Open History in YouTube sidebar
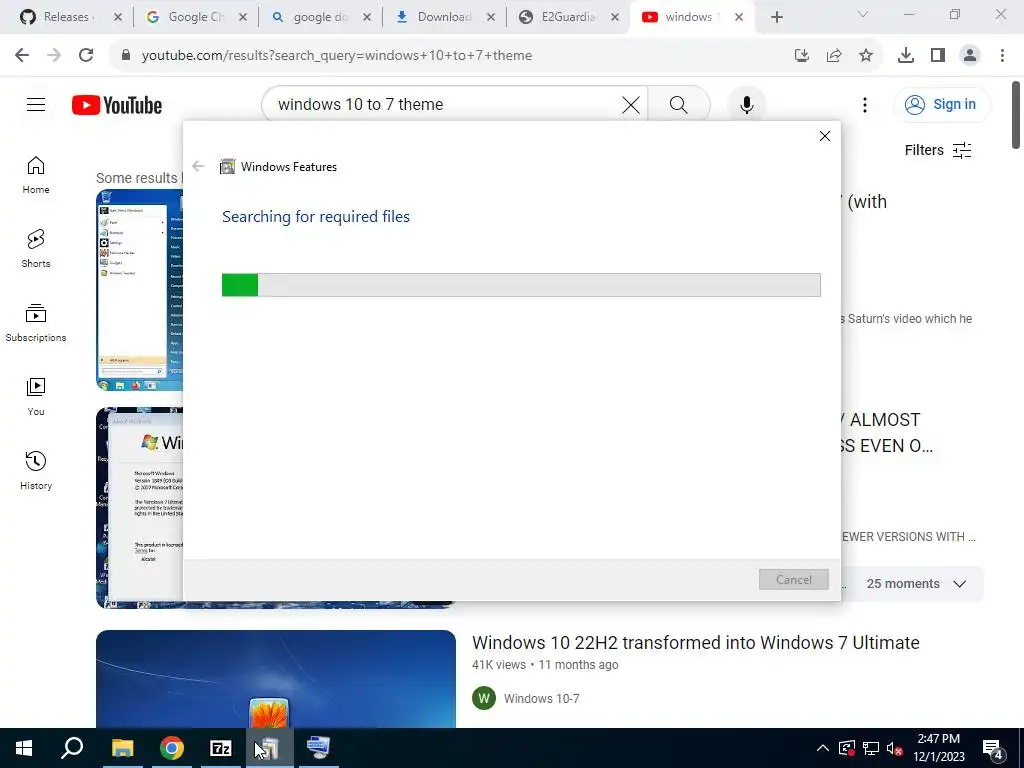Image resolution: width=1024 pixels, height=768 pixels. [36, 470]
